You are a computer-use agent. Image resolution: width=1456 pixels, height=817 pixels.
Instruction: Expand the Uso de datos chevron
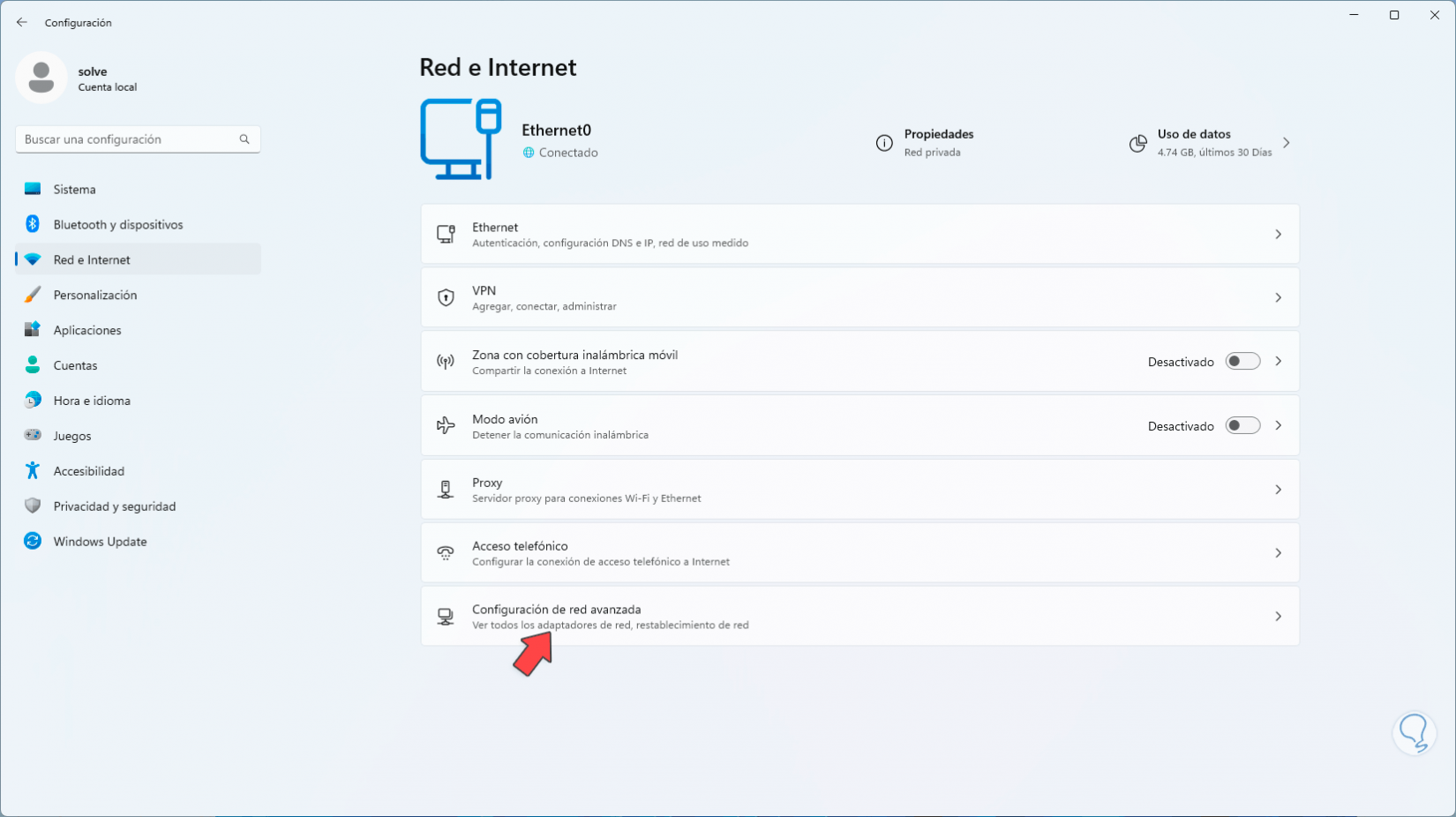coord(1287,143)
